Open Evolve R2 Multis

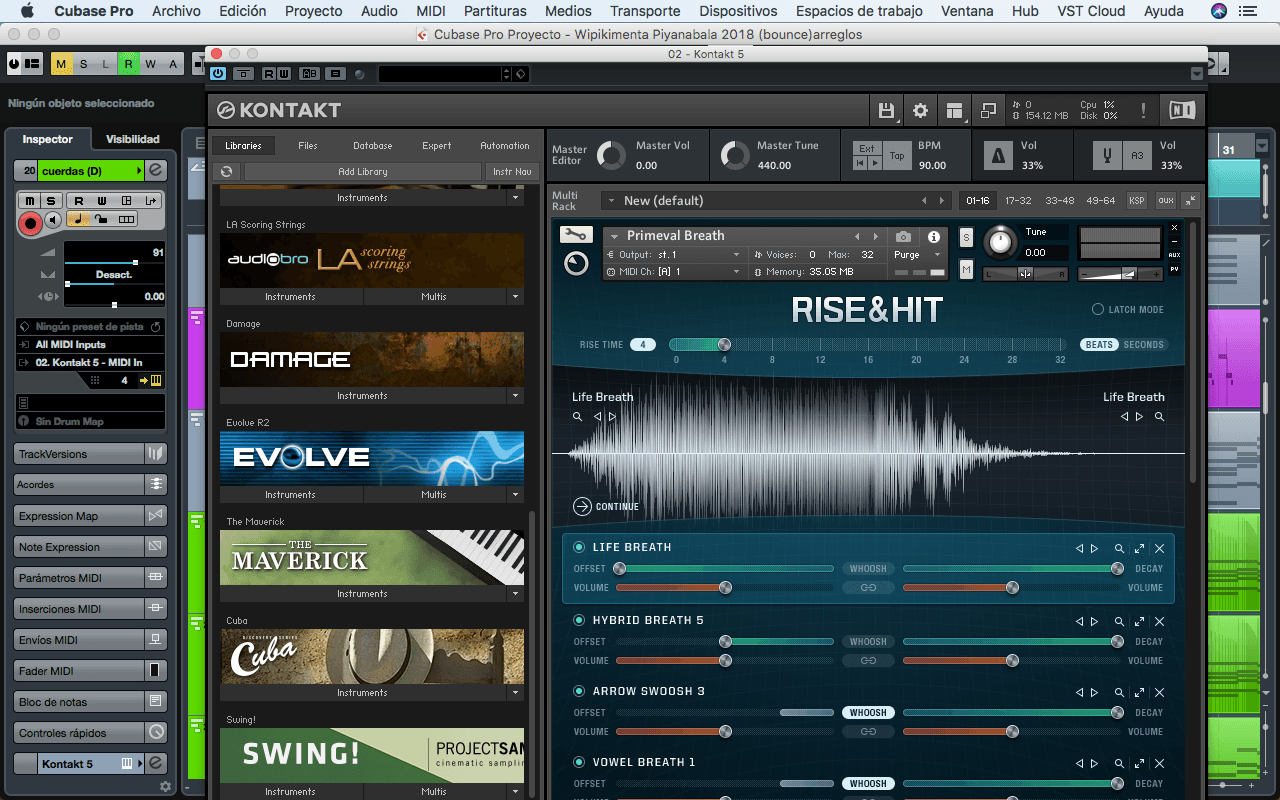434,495
